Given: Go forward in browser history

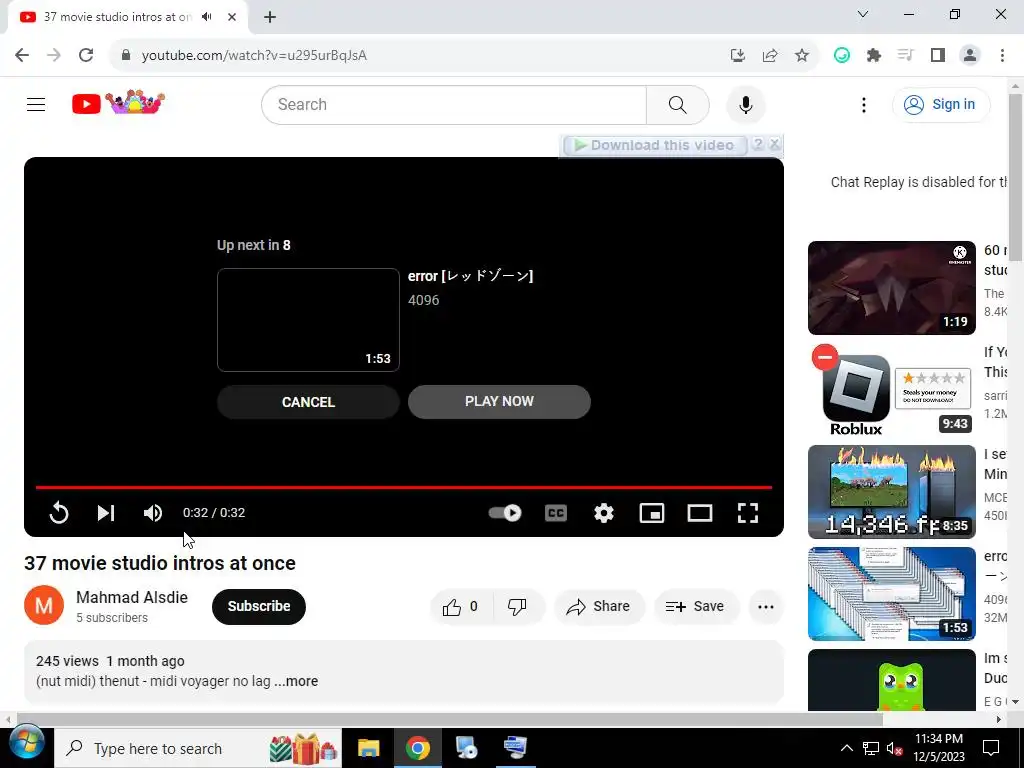Looking at the screenshot, I should click(54, 55).
